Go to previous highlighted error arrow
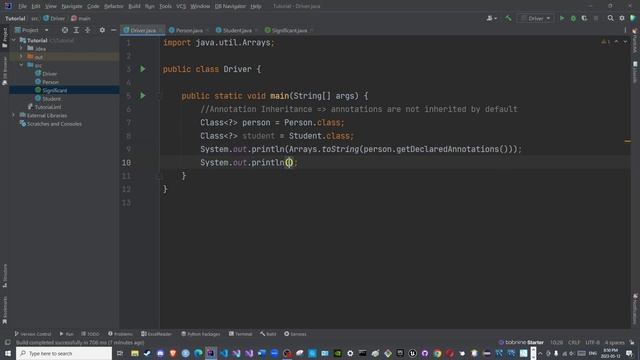Screen dimensions: 640x360 616,42
